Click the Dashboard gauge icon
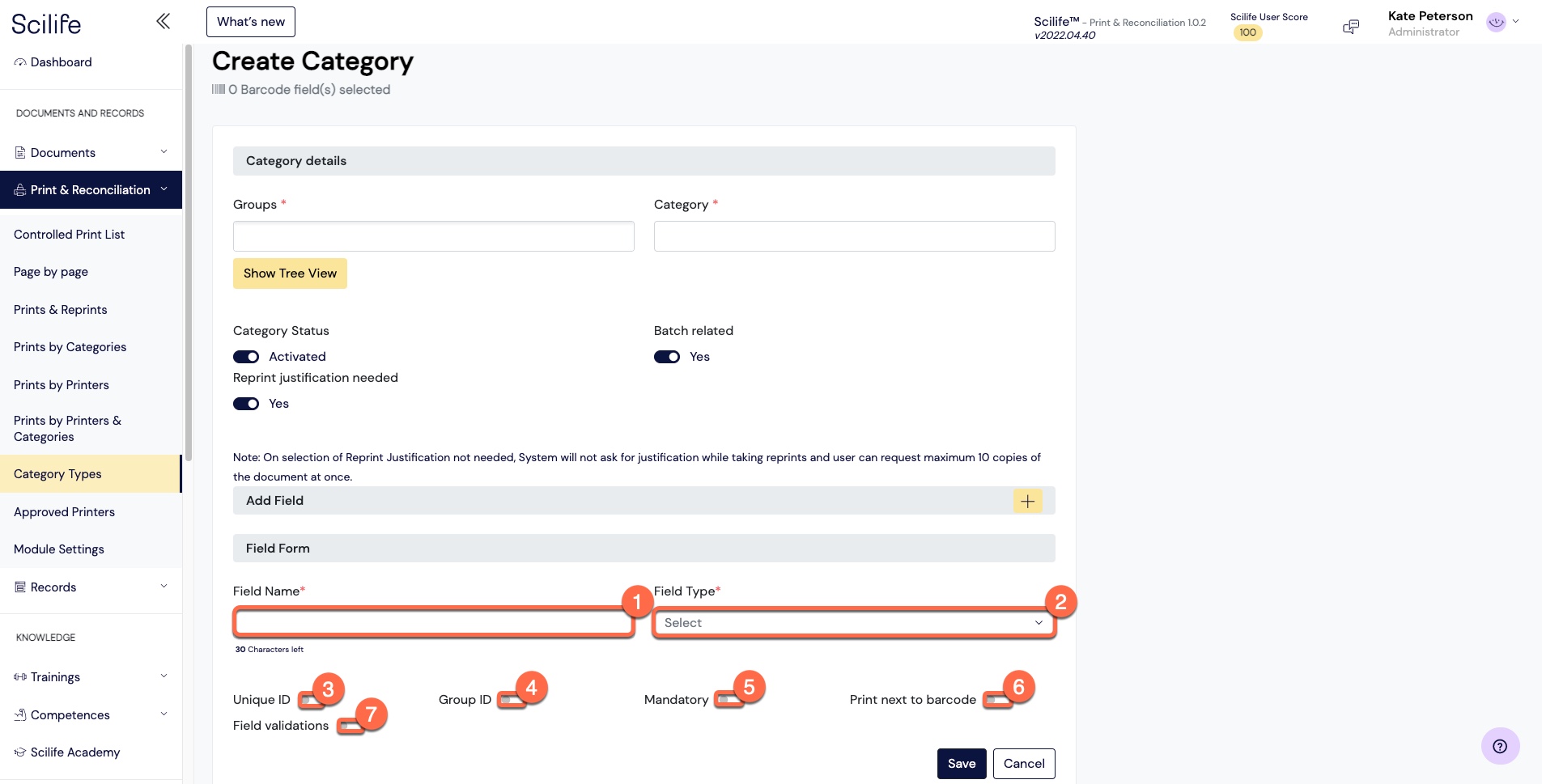This screenshot has width=1542, height=784. click(x=20, y=62)
